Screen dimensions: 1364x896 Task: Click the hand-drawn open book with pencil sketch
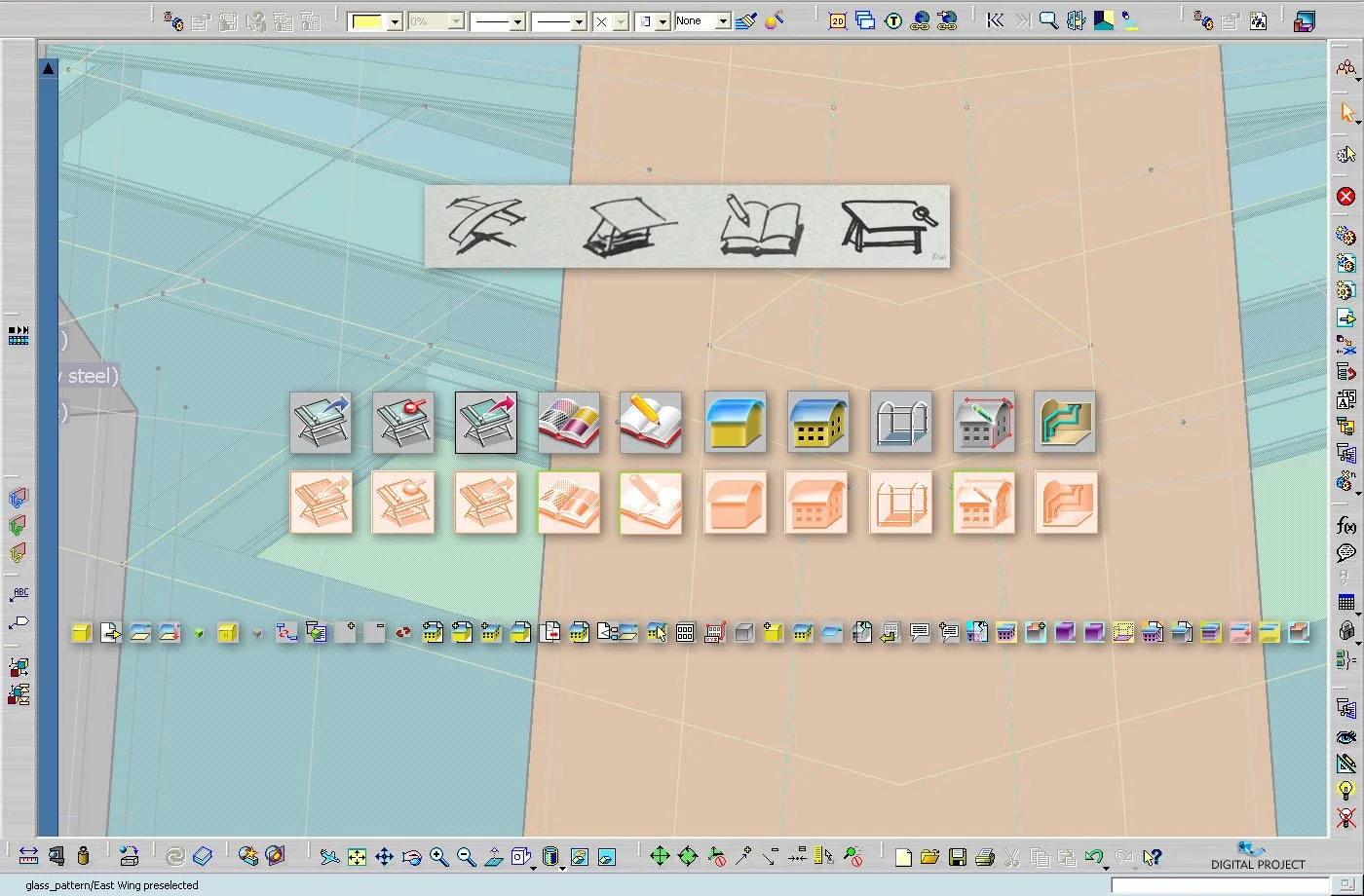pos(762,225)
